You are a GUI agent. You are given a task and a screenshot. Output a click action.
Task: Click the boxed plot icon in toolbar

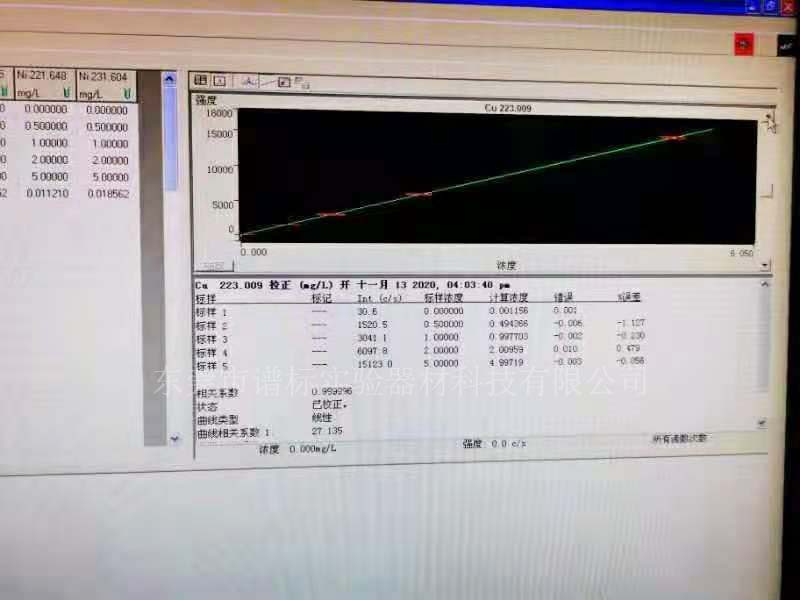[x=283, y=81]
